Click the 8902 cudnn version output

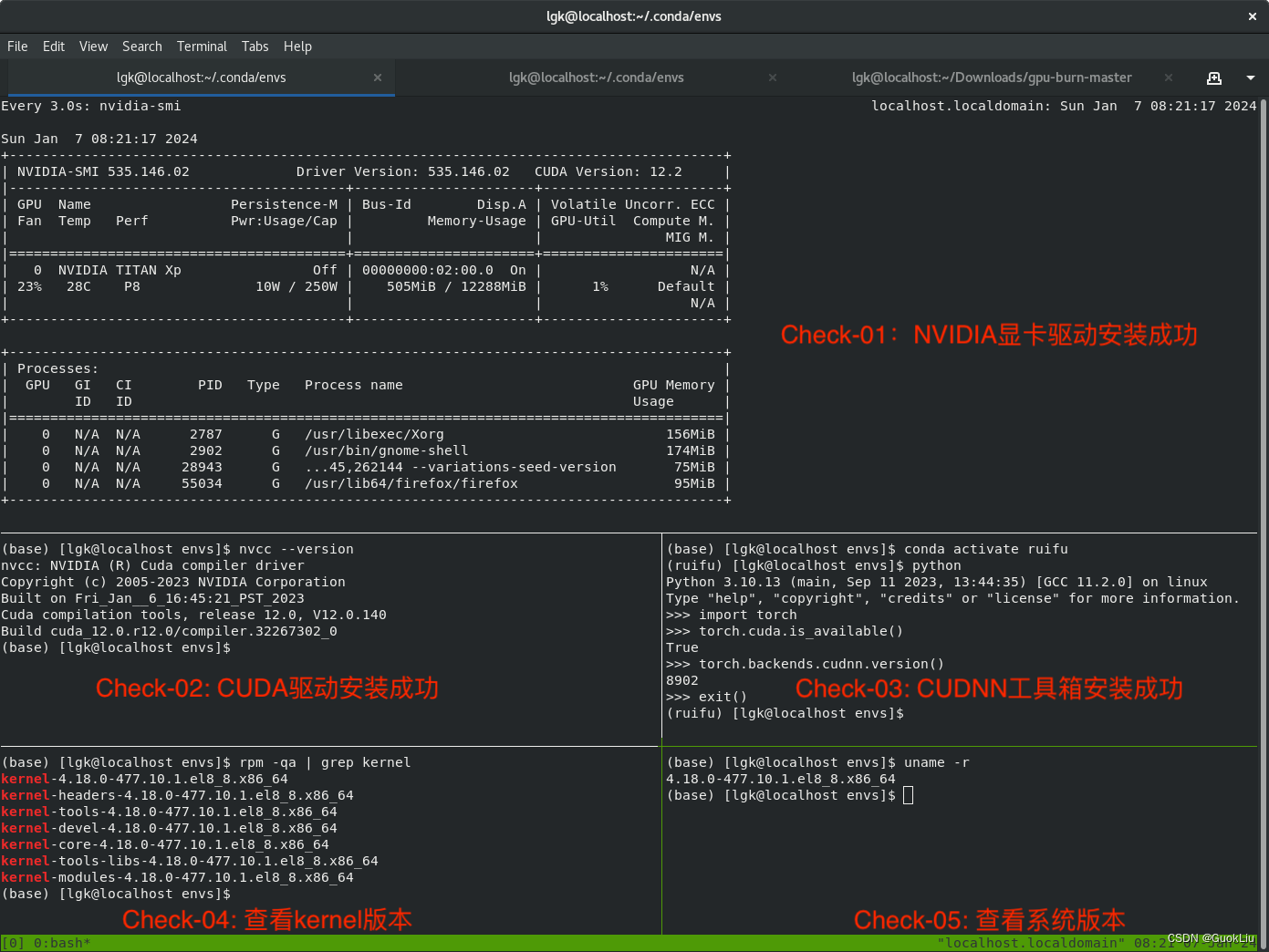pos(682,680)
